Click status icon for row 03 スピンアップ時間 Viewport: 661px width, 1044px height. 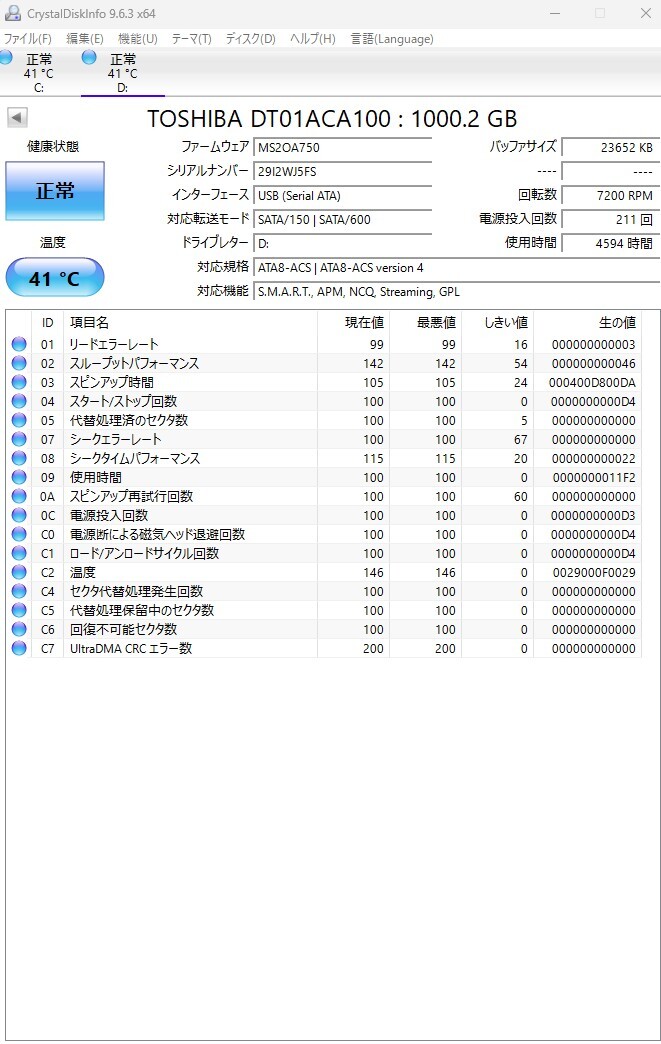[19, 382]
